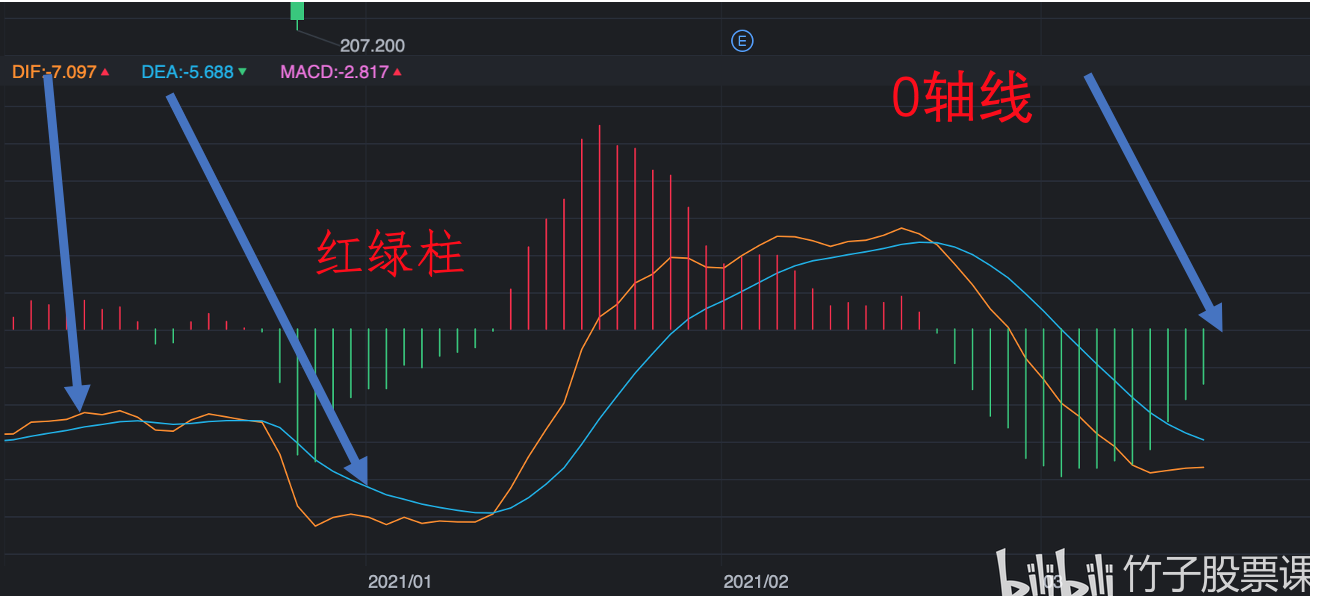
Task: Click the 2021/02 date axis label
Action: (x=756, y=581)
